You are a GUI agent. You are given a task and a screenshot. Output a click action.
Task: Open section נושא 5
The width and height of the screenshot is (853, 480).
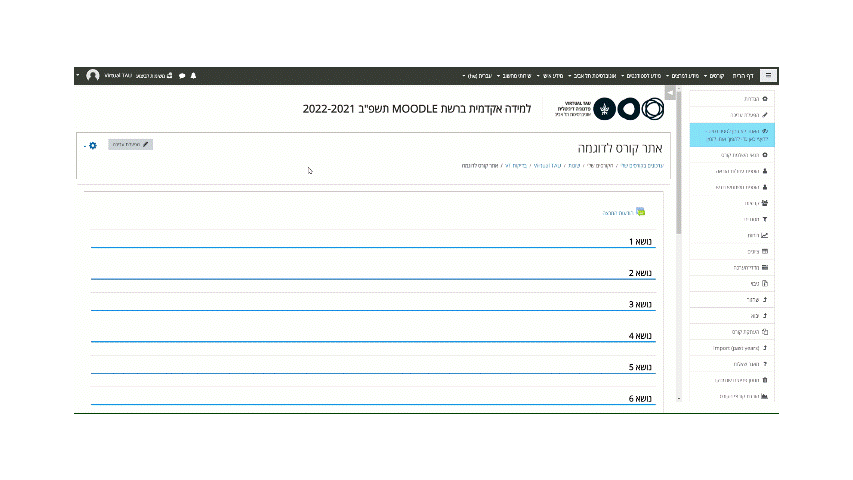click(640, 367)
